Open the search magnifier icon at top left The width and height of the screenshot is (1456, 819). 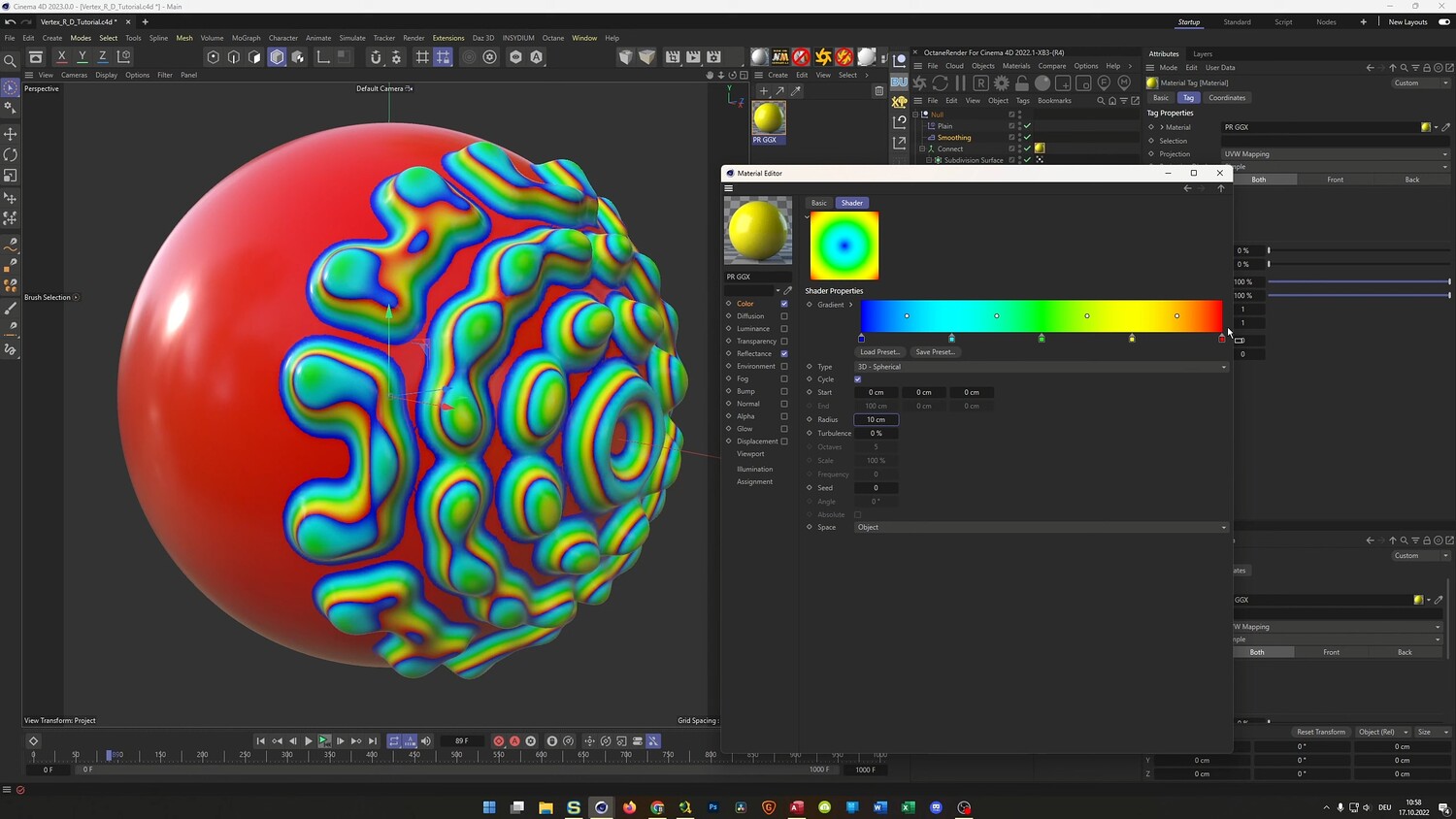[x=10, y=61]
